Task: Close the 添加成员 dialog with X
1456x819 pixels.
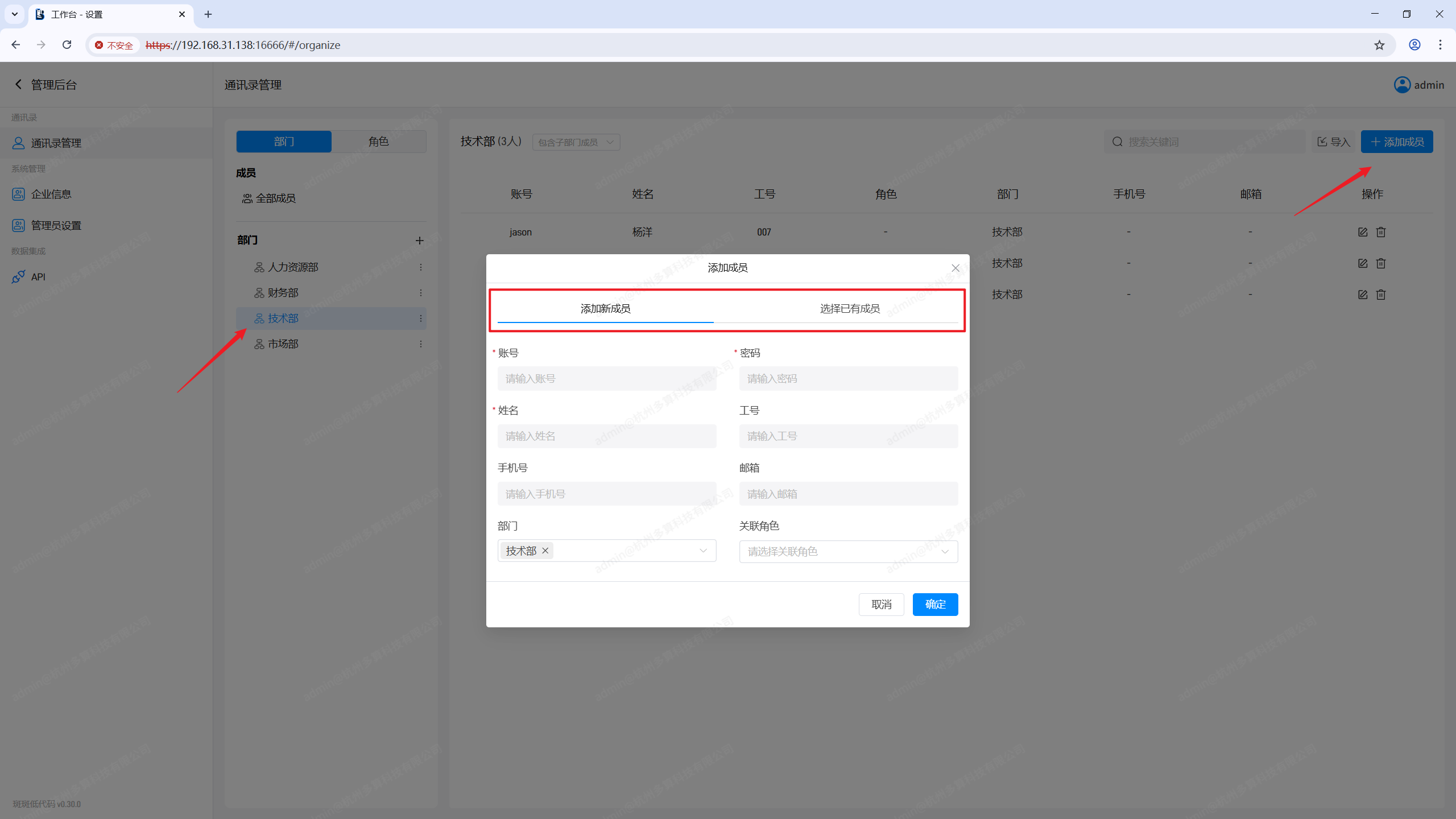Action: pos(955,268)
